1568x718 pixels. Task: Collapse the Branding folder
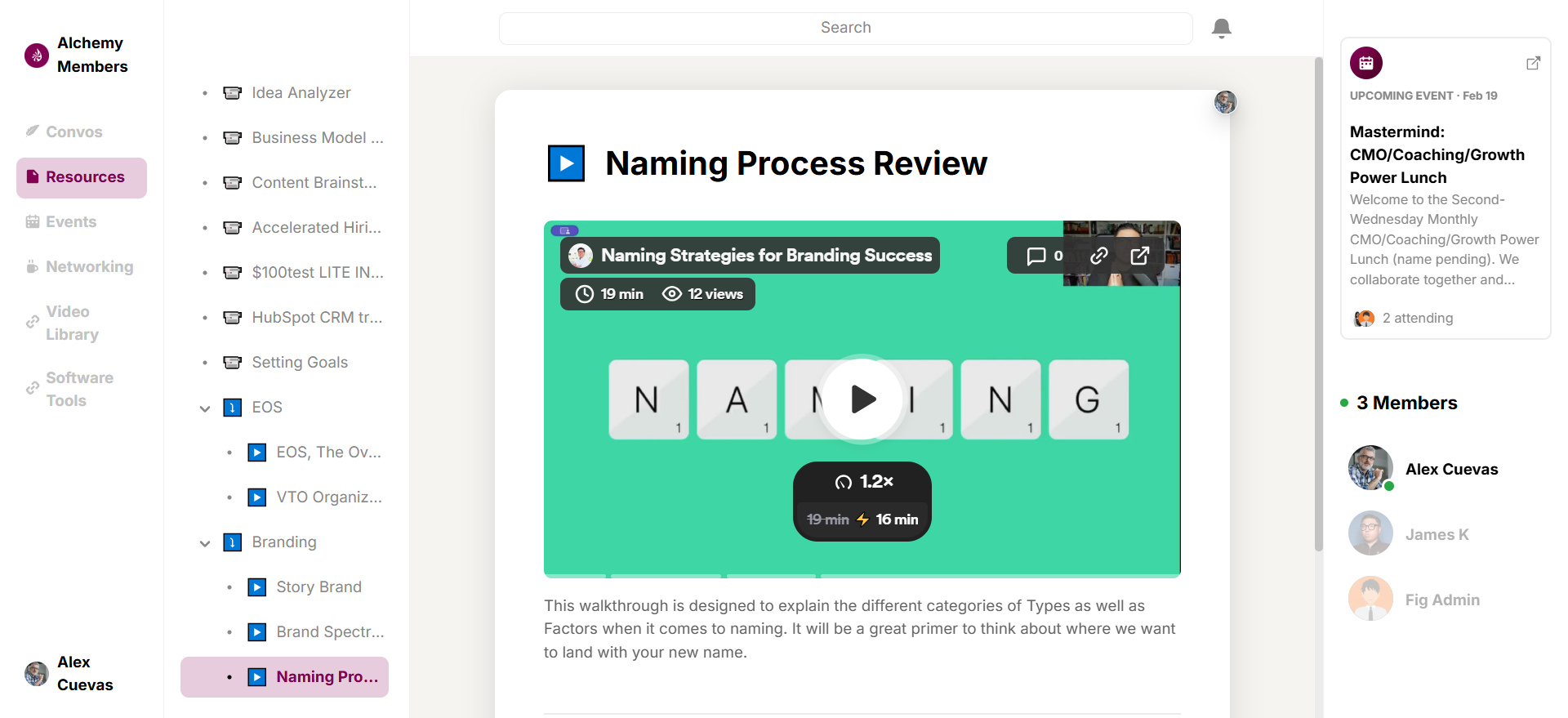[x=205, y=543]
